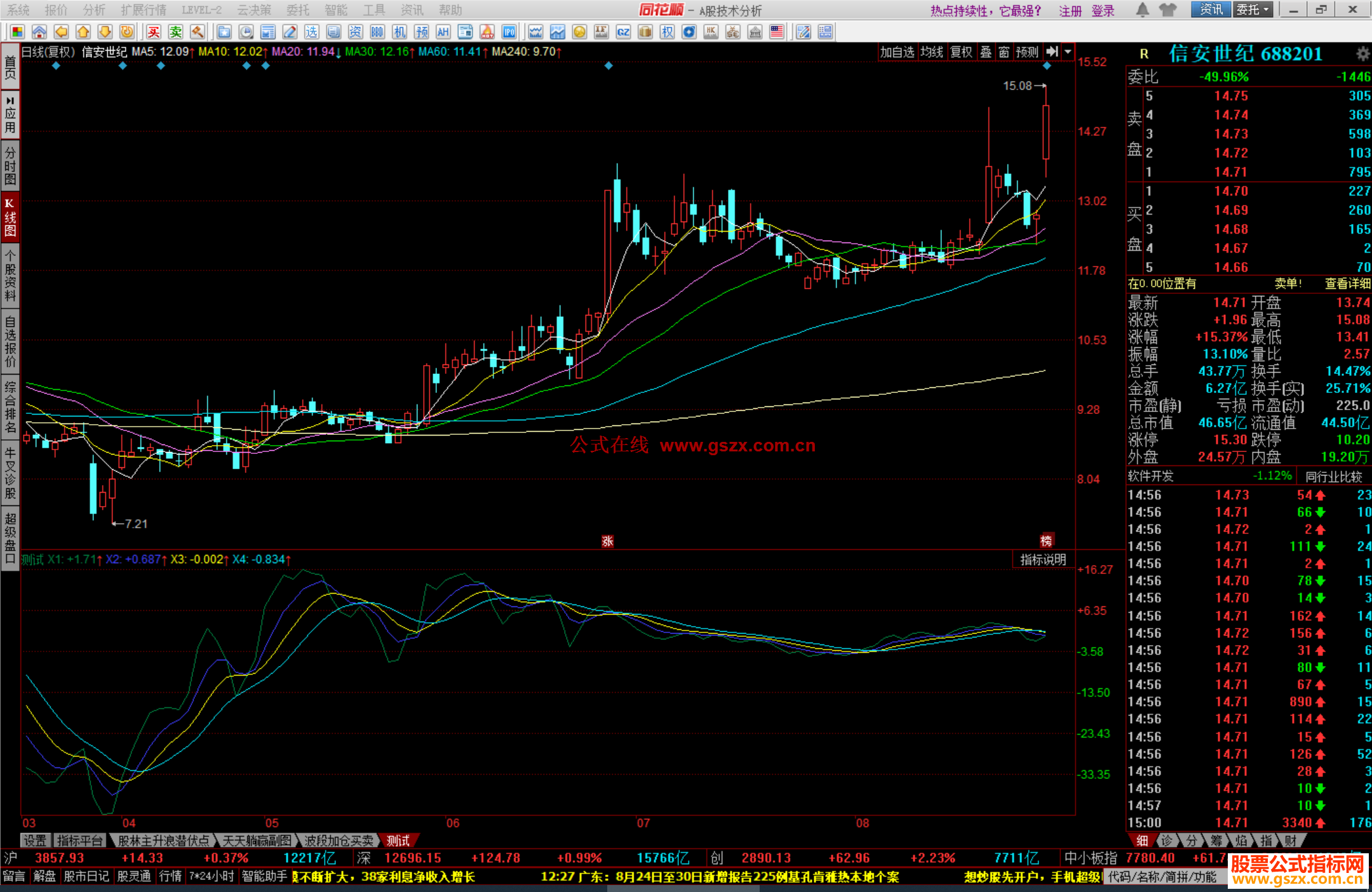Click the 查看详细 link
The height and width of the screenshot is (892, 1372).
coord(1347,284)
